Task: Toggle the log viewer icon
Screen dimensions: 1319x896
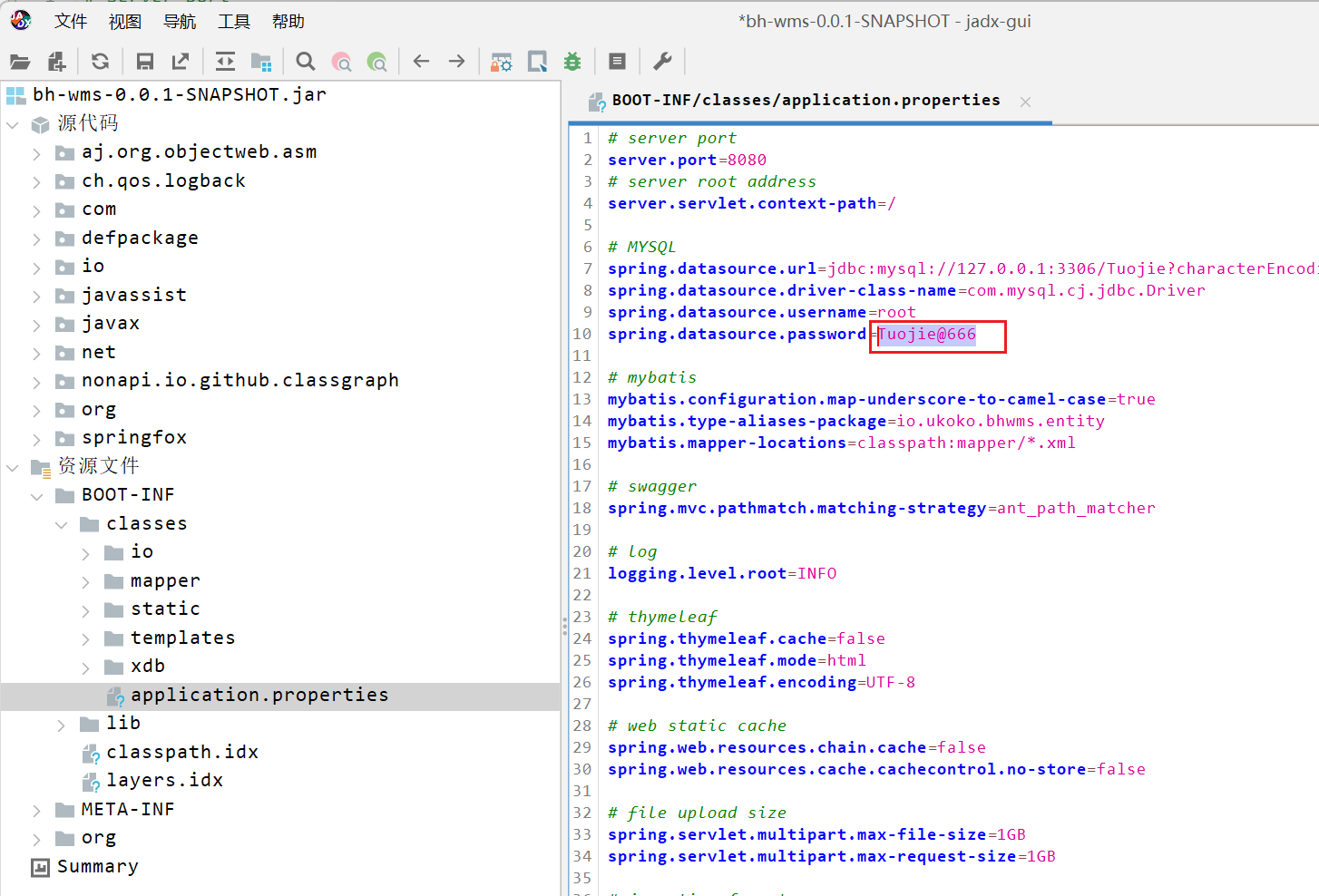Action: click(x=617, y=62)
